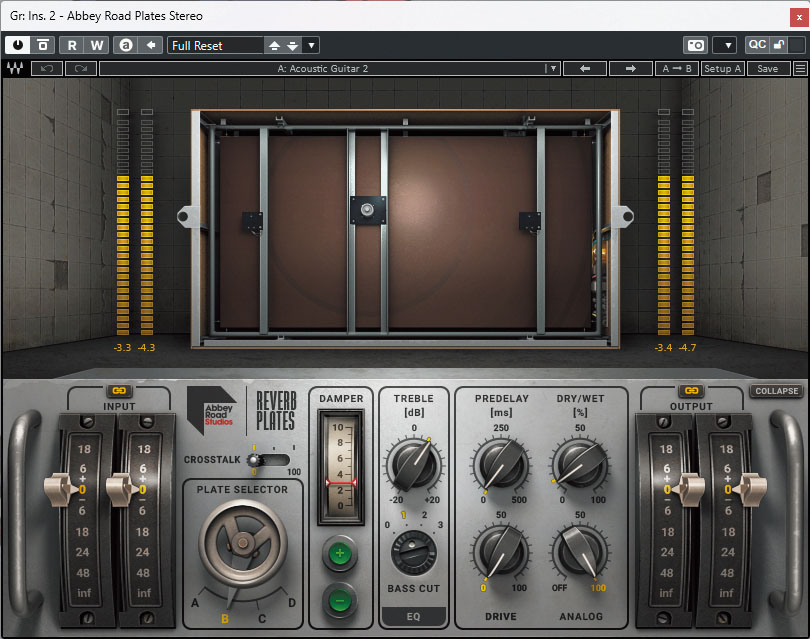Click the COLLAPSE button

pos(776,391)
